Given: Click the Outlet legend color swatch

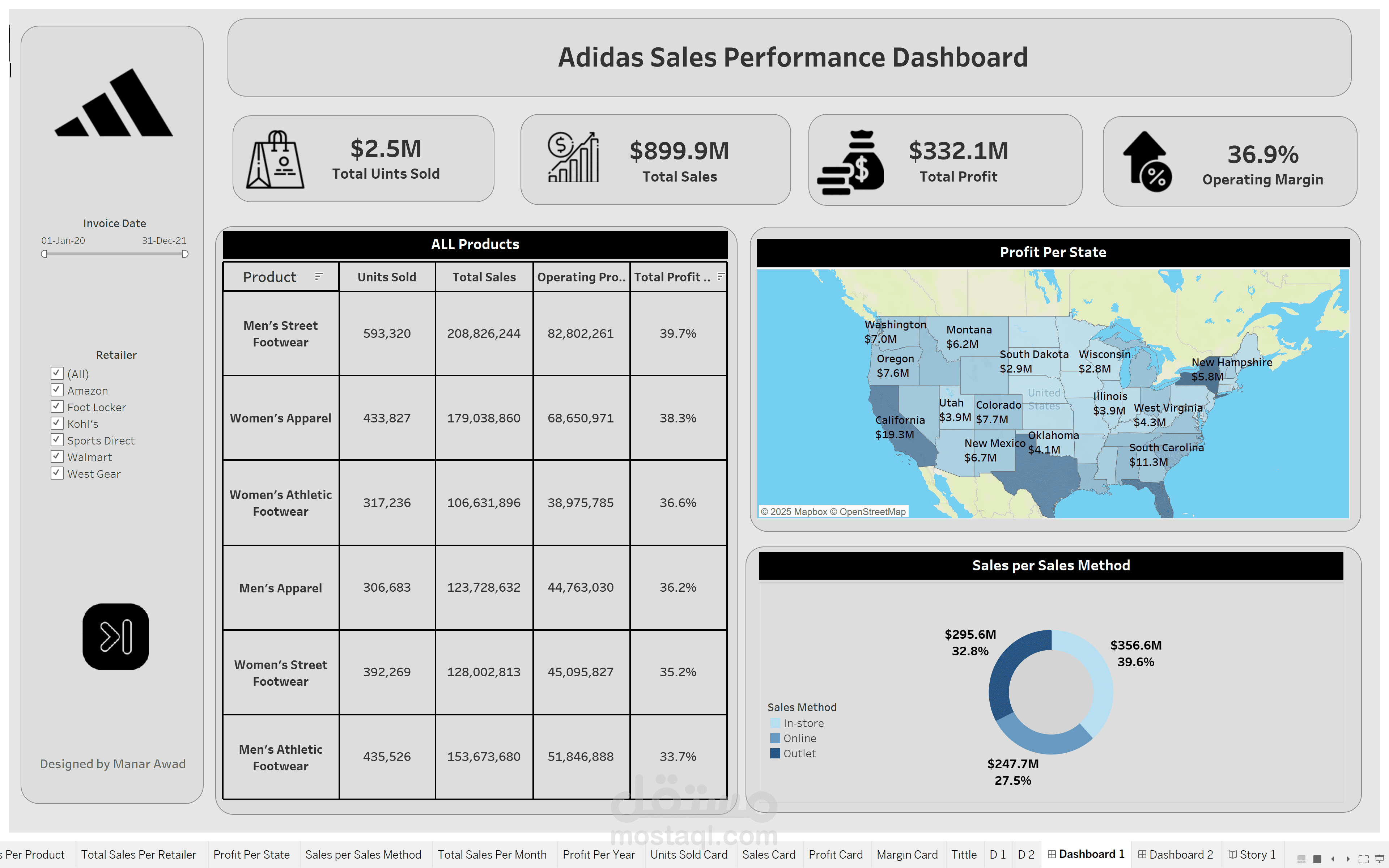Looking at the screenshot, I should (x=775, y=753).
